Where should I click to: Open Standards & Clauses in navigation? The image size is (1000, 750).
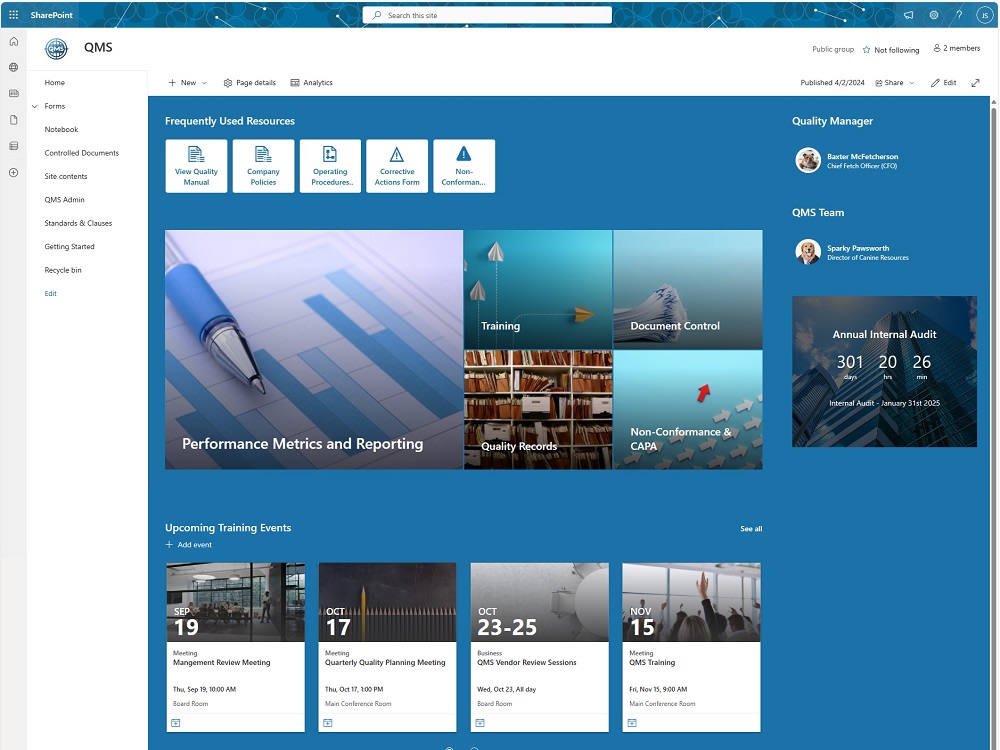coord(78,223)
